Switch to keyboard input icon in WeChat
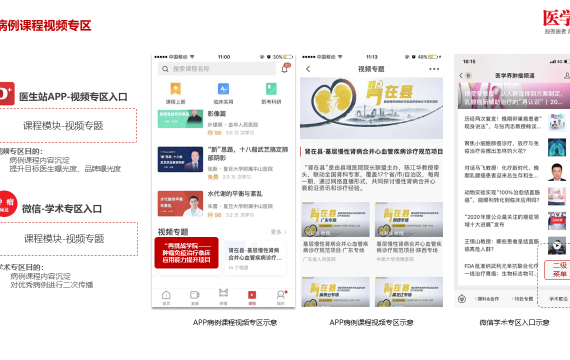Viewport: 570px width, 360px height. [x=462, y=299]
